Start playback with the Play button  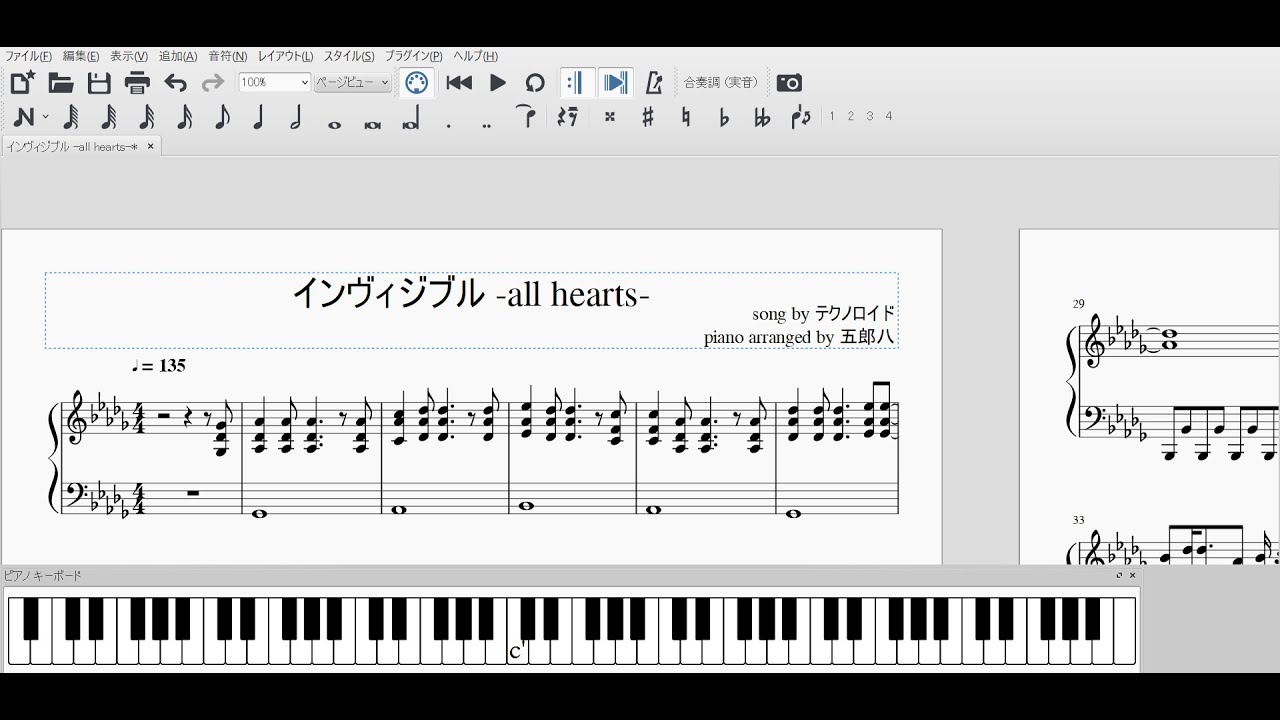coord(498,83)
